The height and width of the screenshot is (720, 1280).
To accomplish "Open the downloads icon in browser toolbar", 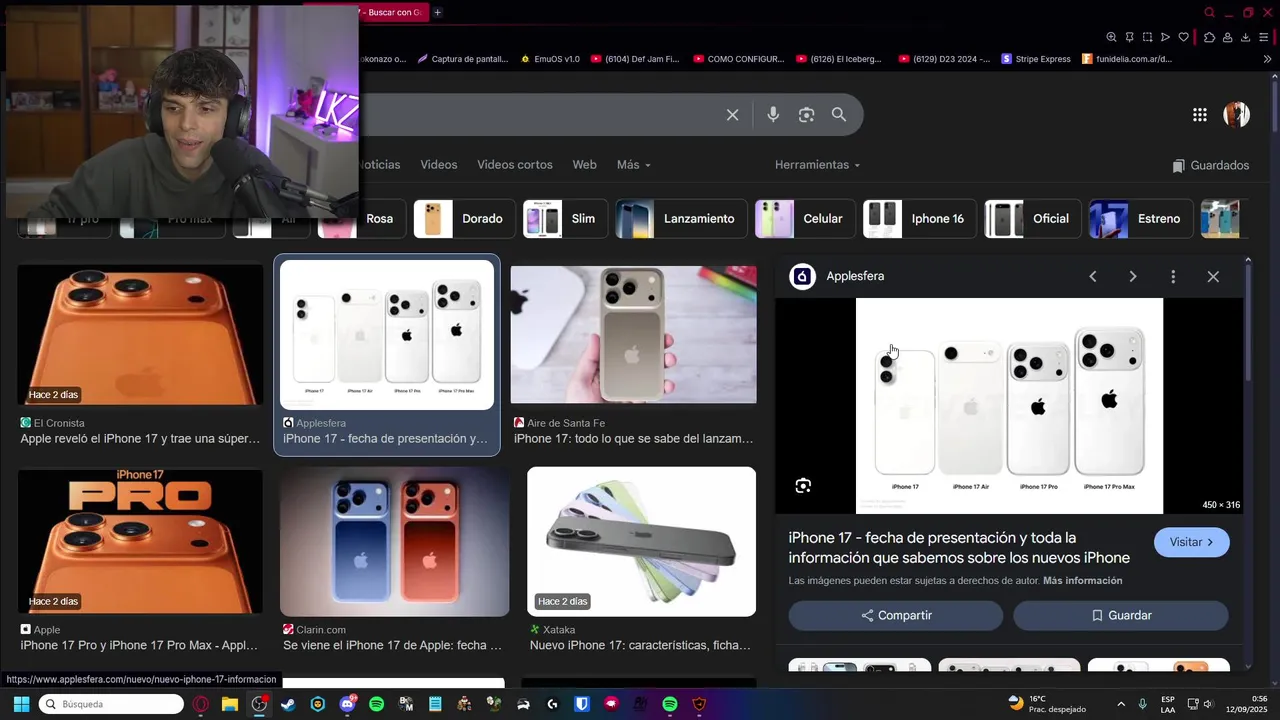I will coord(1245,37).
